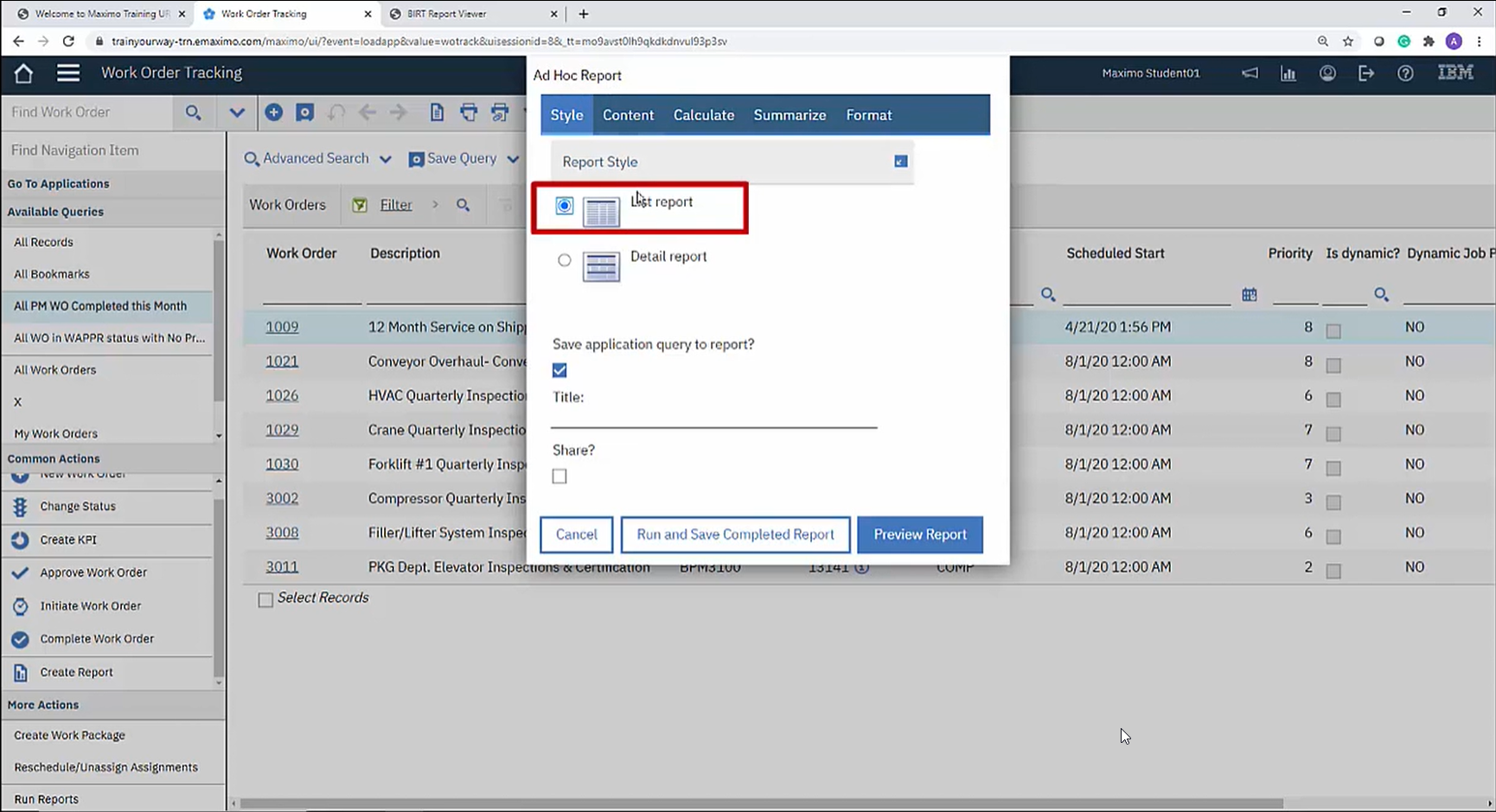The image size is (1496, 812).
Task: Uncheck Save application query to report
Action: [559, 369]
